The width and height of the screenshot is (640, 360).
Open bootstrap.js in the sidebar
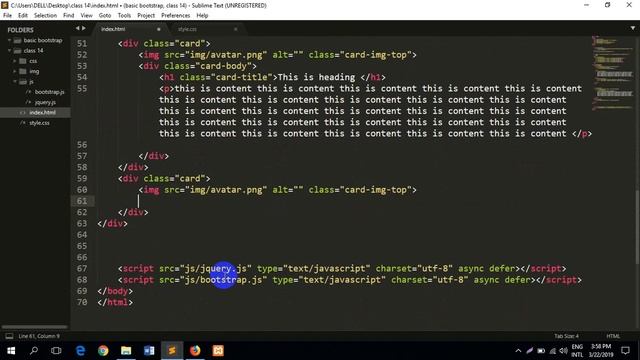click(49, 92)
